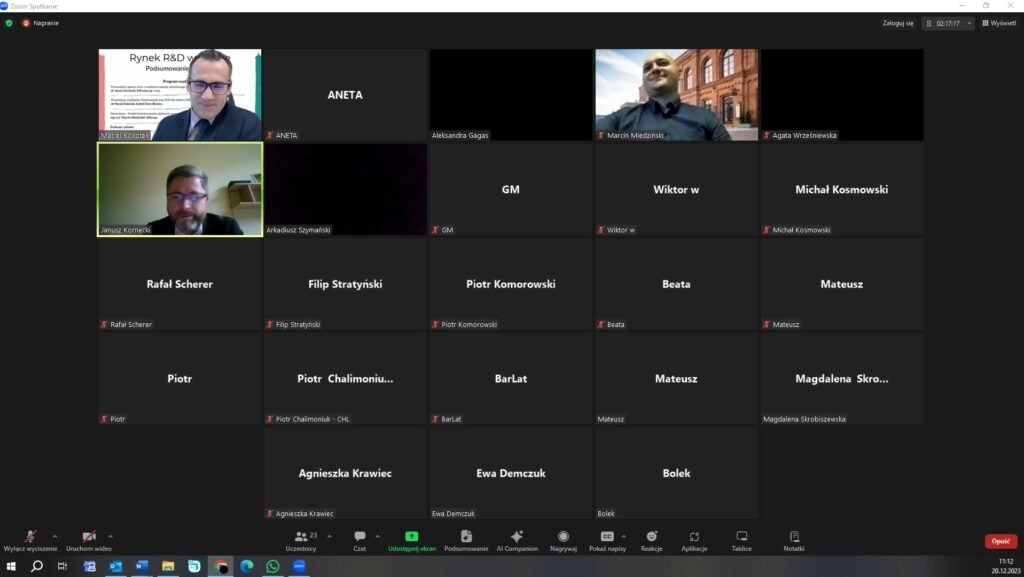Select Janusz Kornecki's highlighted video tile
Screen dimensions: 1024x577
(x=180, y=189)
